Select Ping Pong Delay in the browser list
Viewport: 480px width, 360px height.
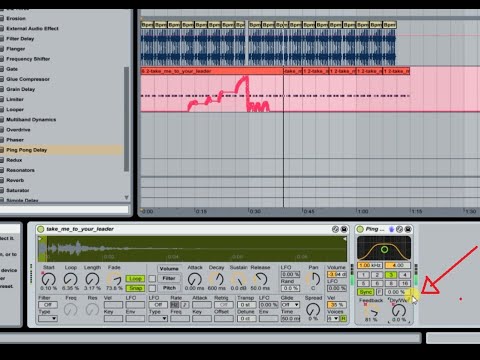coord(62,150)
